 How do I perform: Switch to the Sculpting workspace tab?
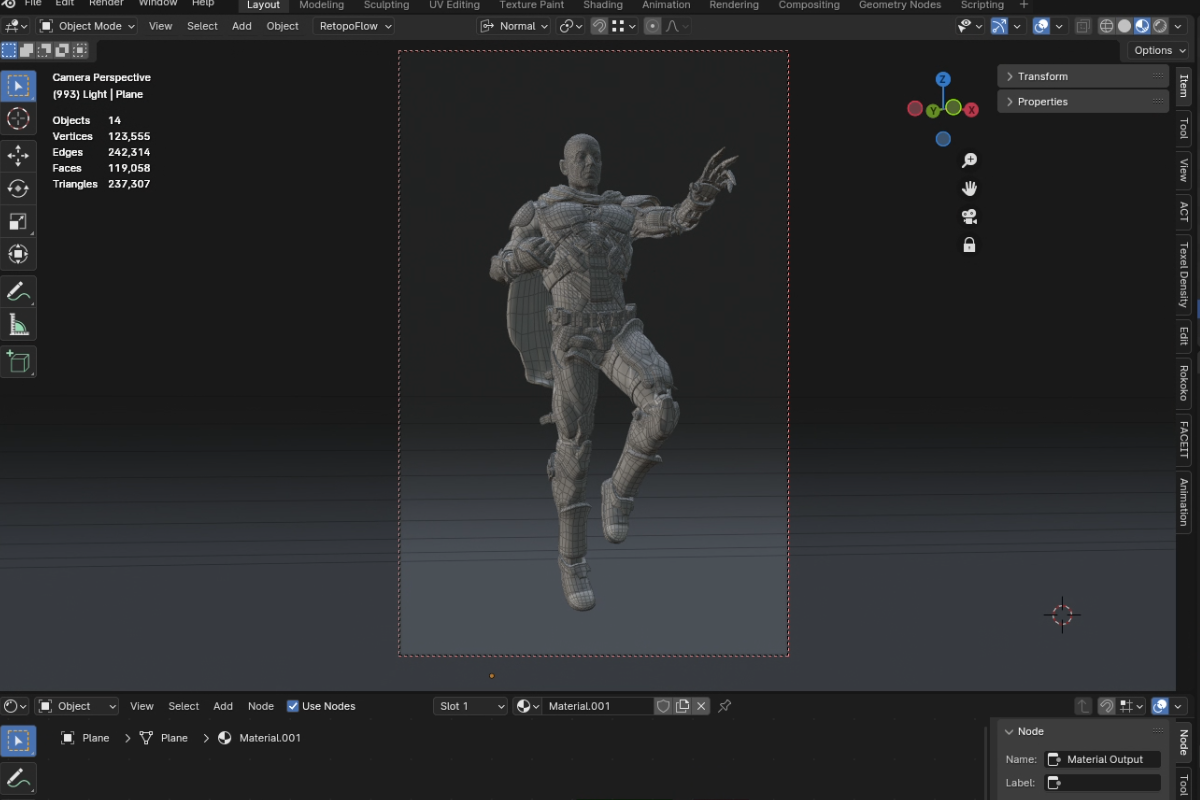point(386,5)
